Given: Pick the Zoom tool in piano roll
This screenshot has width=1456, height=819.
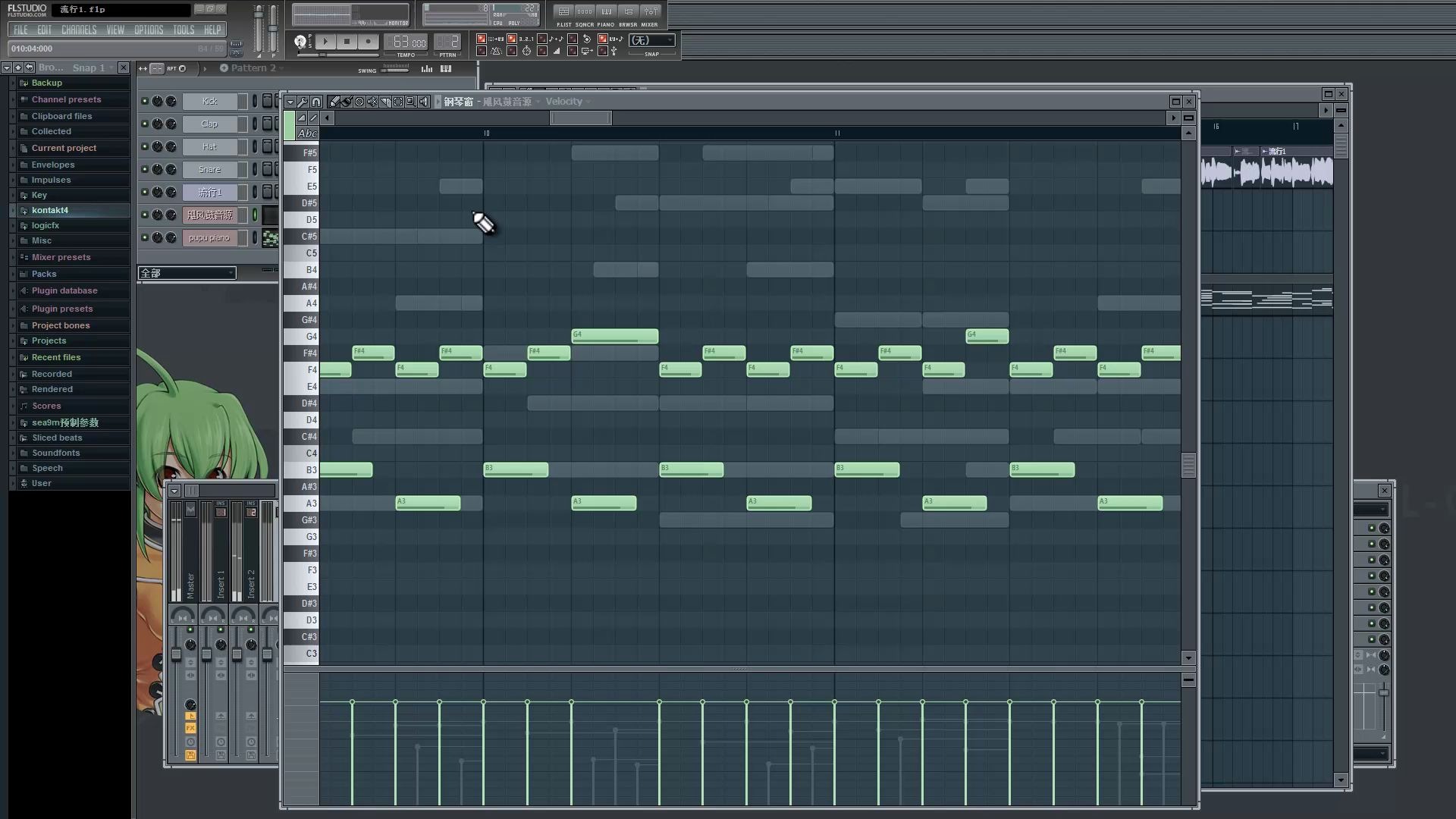Looking at the screenshot, I should coord(411,102).
